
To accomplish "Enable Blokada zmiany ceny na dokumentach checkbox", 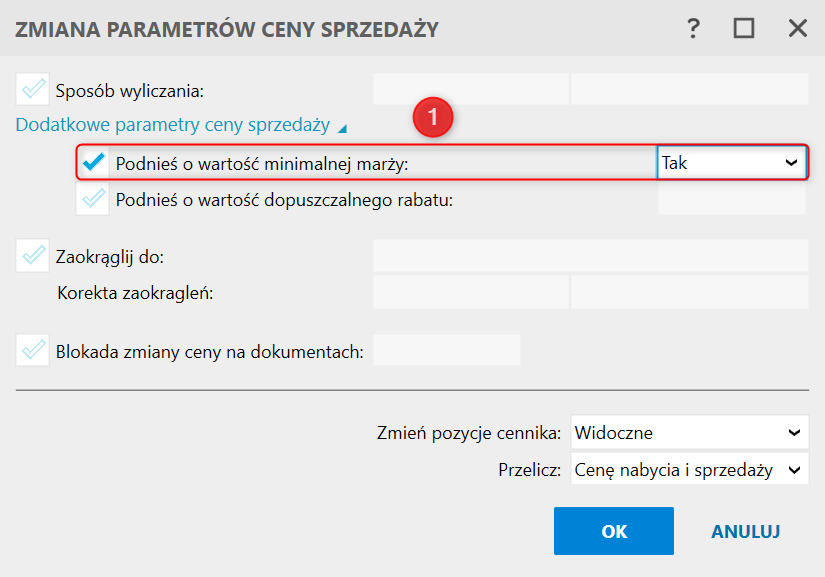I will [33, 350].
